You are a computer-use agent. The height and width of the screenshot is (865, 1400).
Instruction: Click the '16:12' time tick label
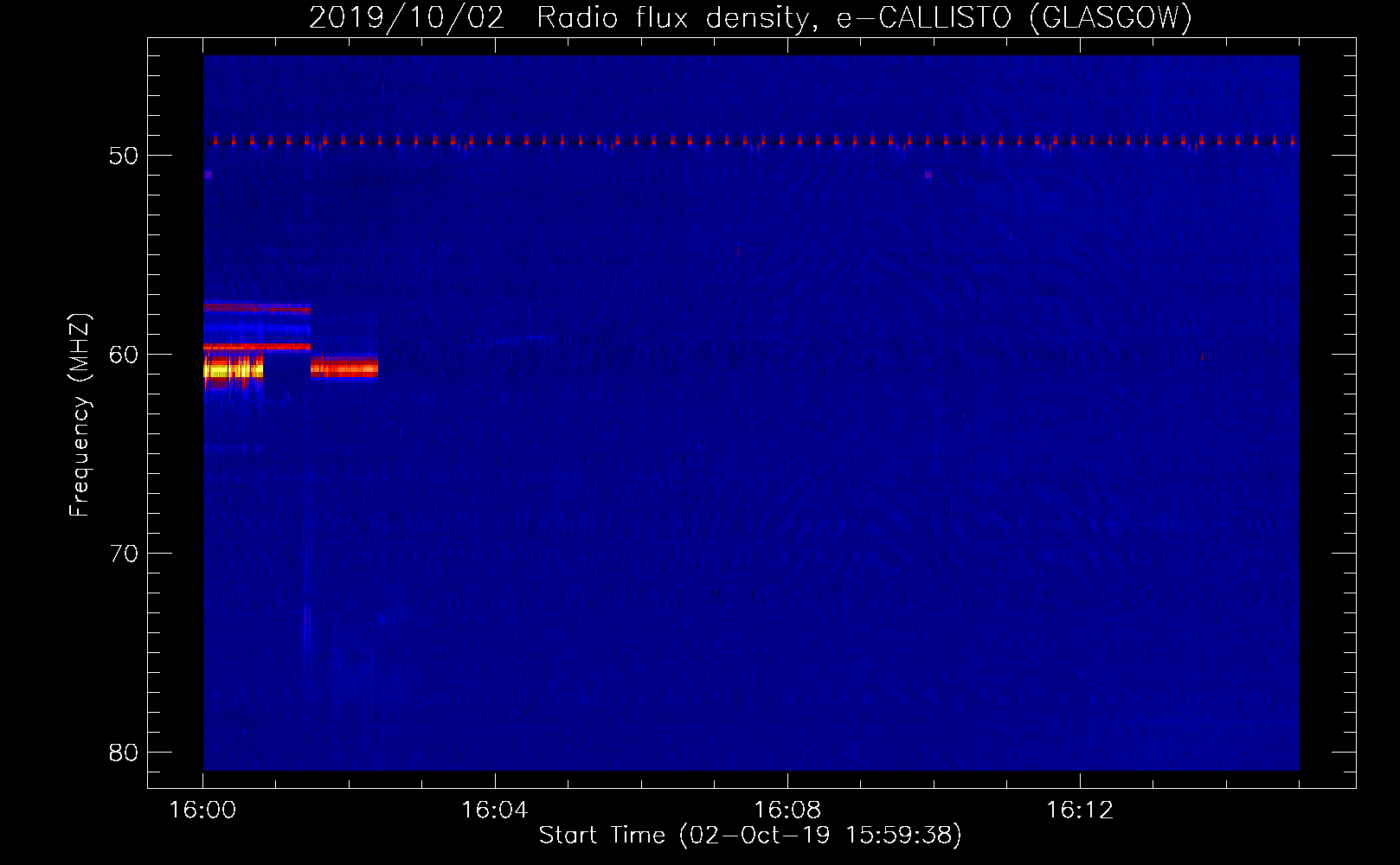tap(1080, 810)
